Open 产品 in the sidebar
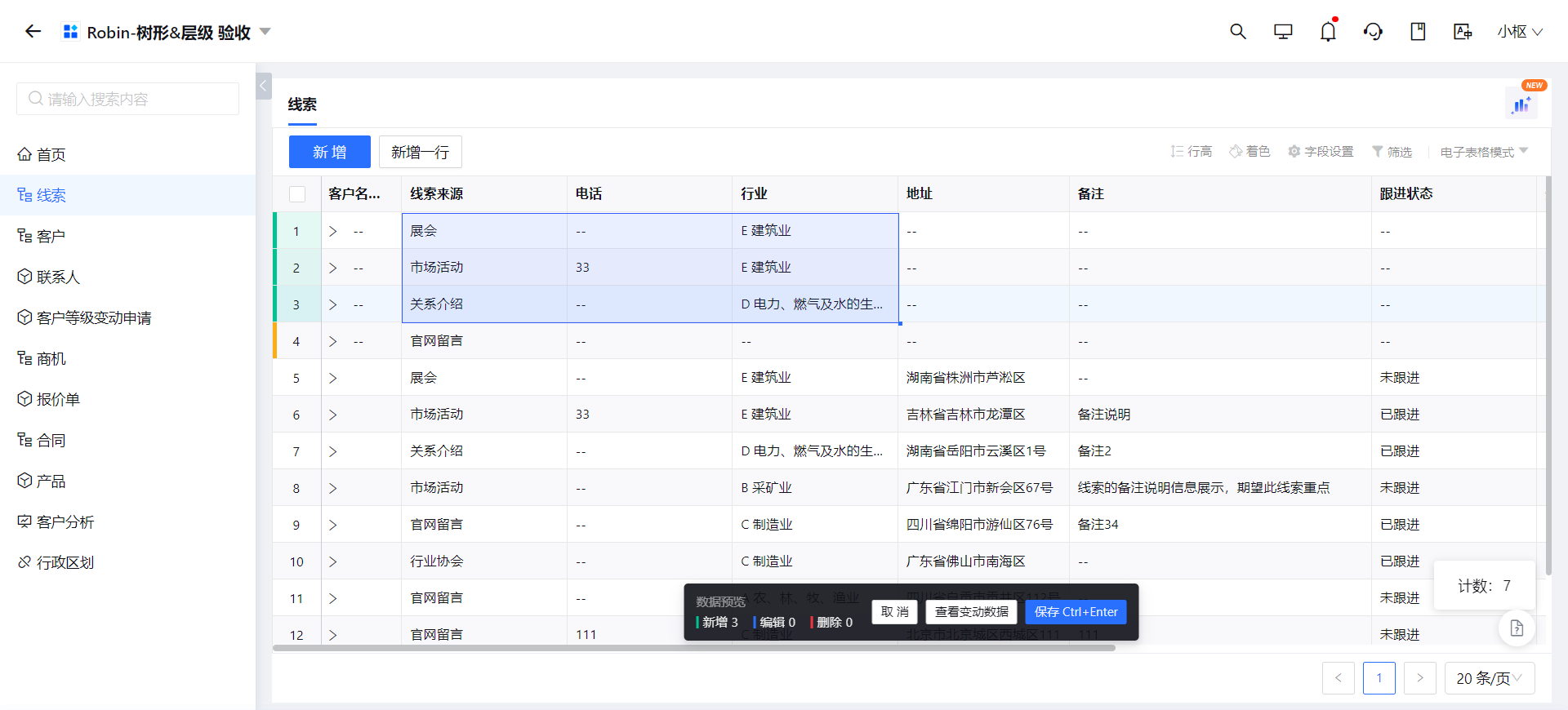The height and width of the screenshot is (710, 1568). coord(127,481)
